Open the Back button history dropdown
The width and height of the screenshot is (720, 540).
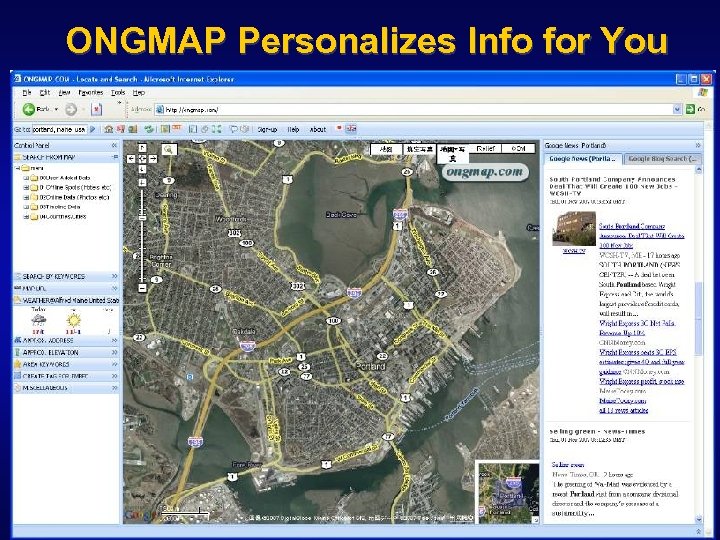(x=56, y=109)
